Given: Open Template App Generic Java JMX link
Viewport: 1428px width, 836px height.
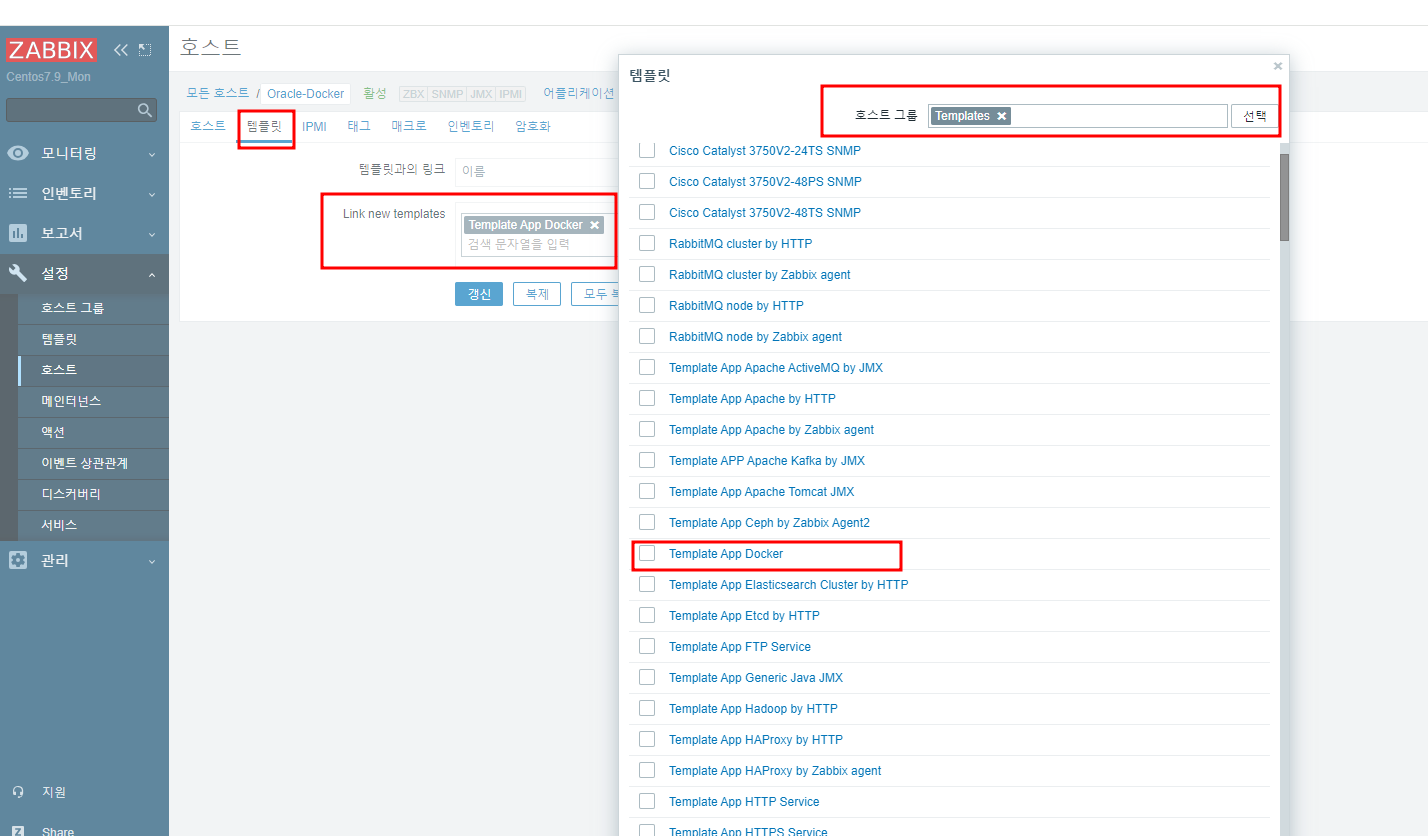Looking at the screenshot, I should 756,677.
